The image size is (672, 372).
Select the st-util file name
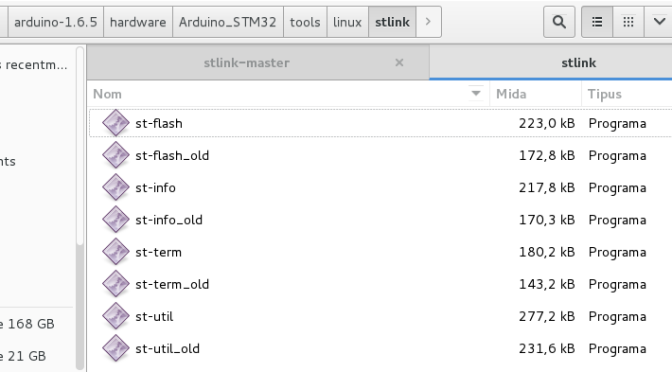pos(154,316)
